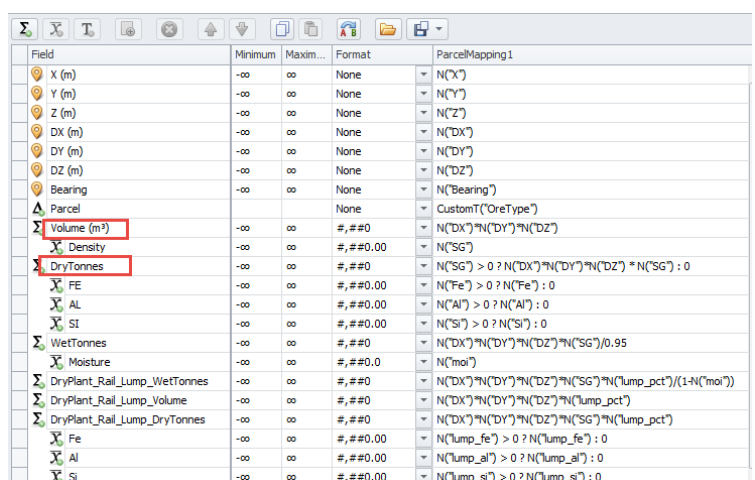Select the Volume (m³) field name
This screenshot has width=755, height=480.
[86, 228]
